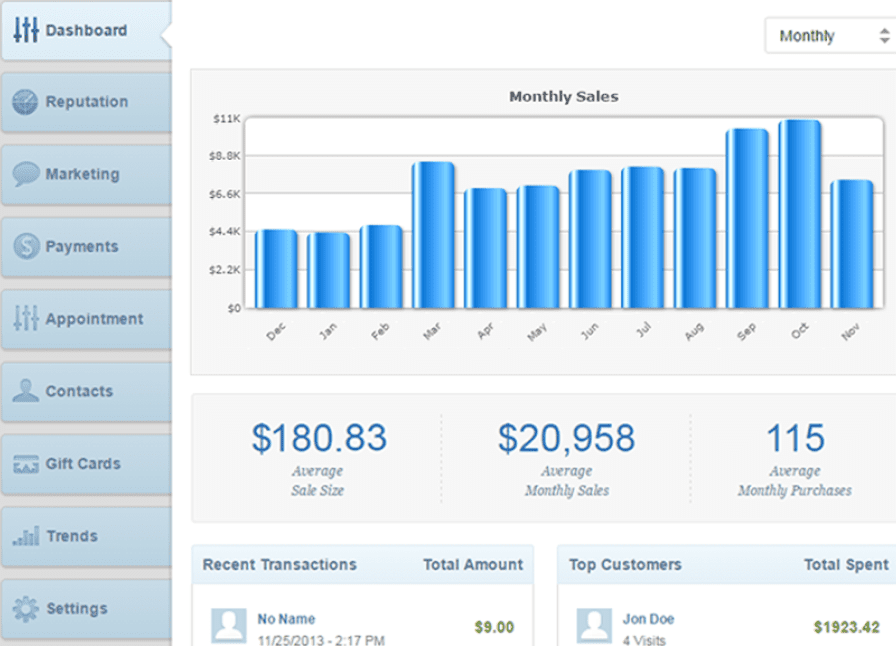The width and height of the screenshot is (896, 646).
Task: Click the Settings gear icon
Action: pos(26,608)
